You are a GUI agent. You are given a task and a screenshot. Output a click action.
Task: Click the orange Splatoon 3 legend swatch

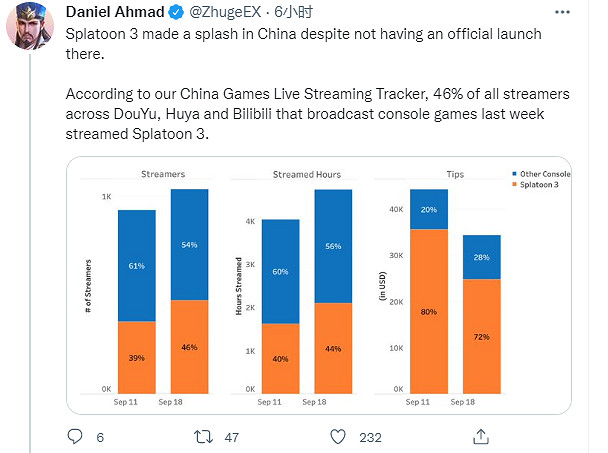512,184
